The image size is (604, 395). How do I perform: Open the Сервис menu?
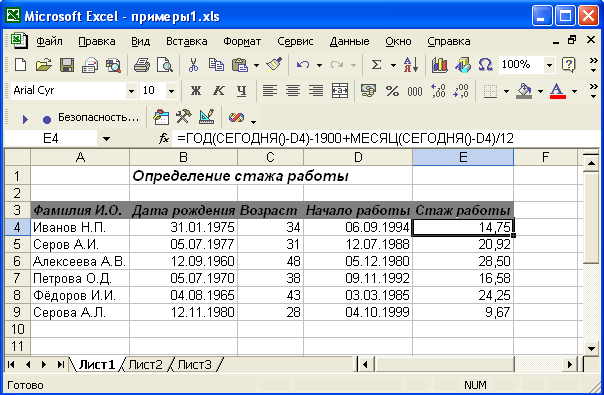pos(295,41)
